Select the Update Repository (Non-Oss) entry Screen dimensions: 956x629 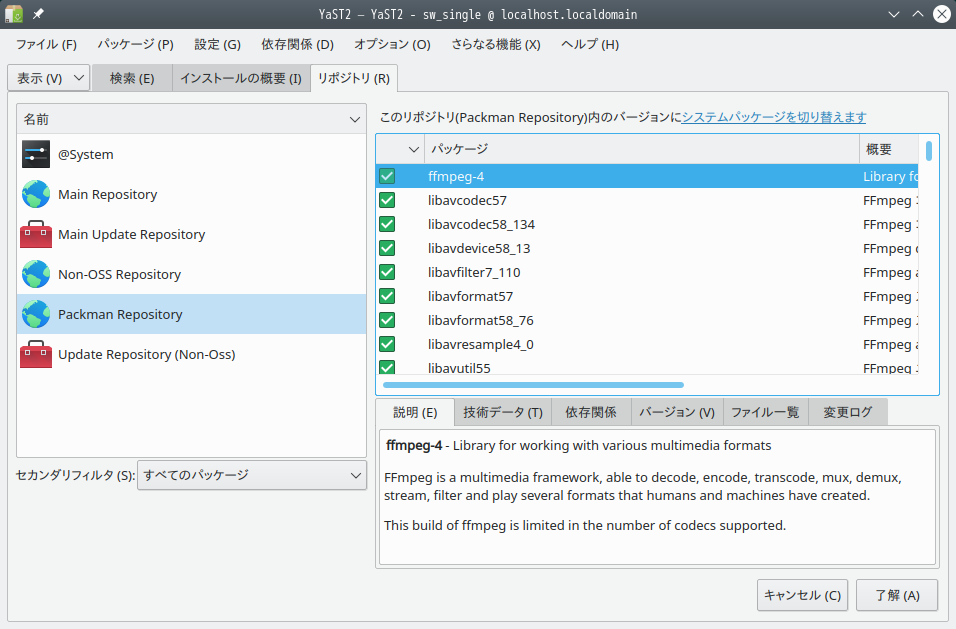point(191,355)
